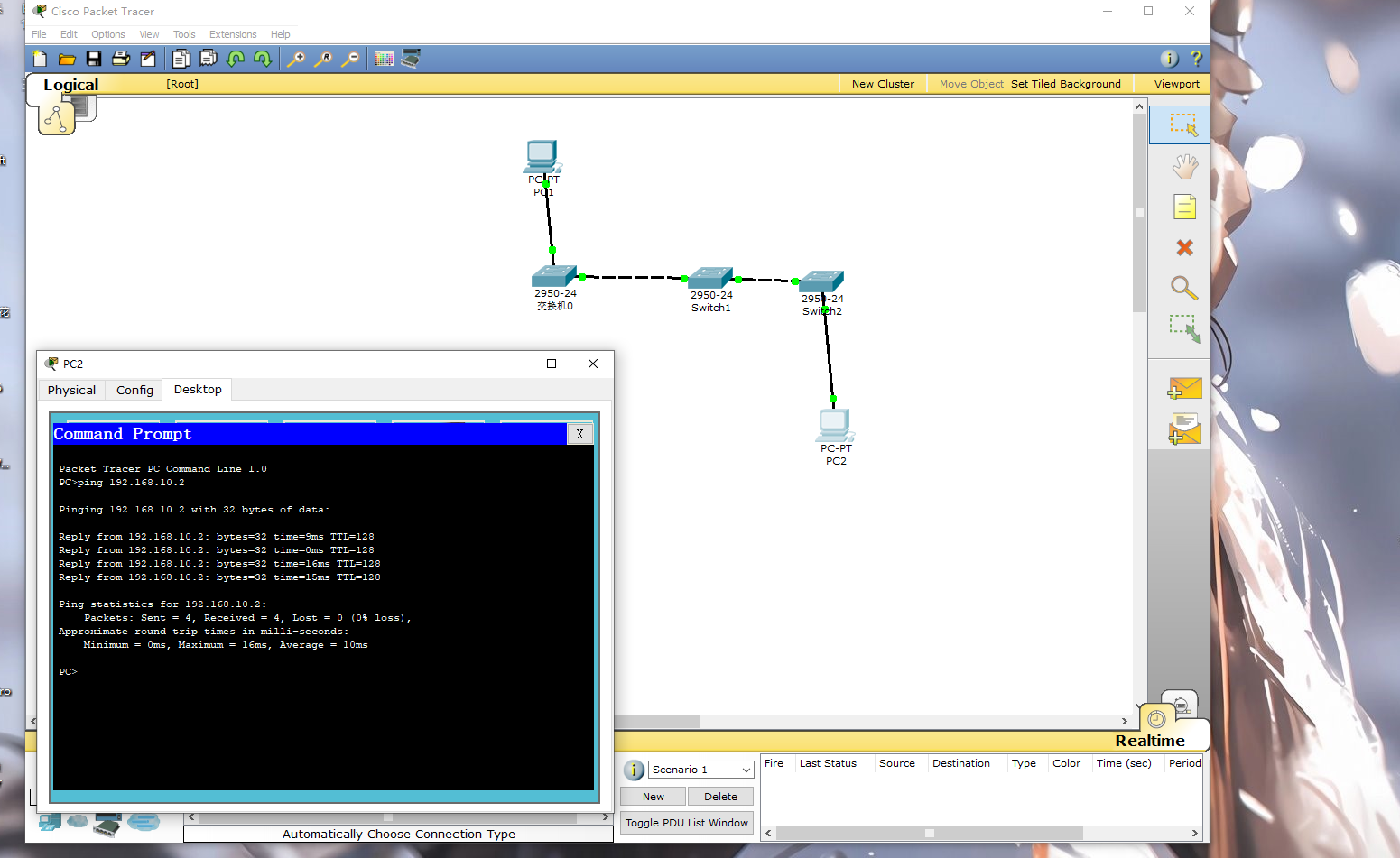Click the Paste icon in the toolbar
Image resolution: width=1400 pixels, height=858 pixels.
click(209, 59)
